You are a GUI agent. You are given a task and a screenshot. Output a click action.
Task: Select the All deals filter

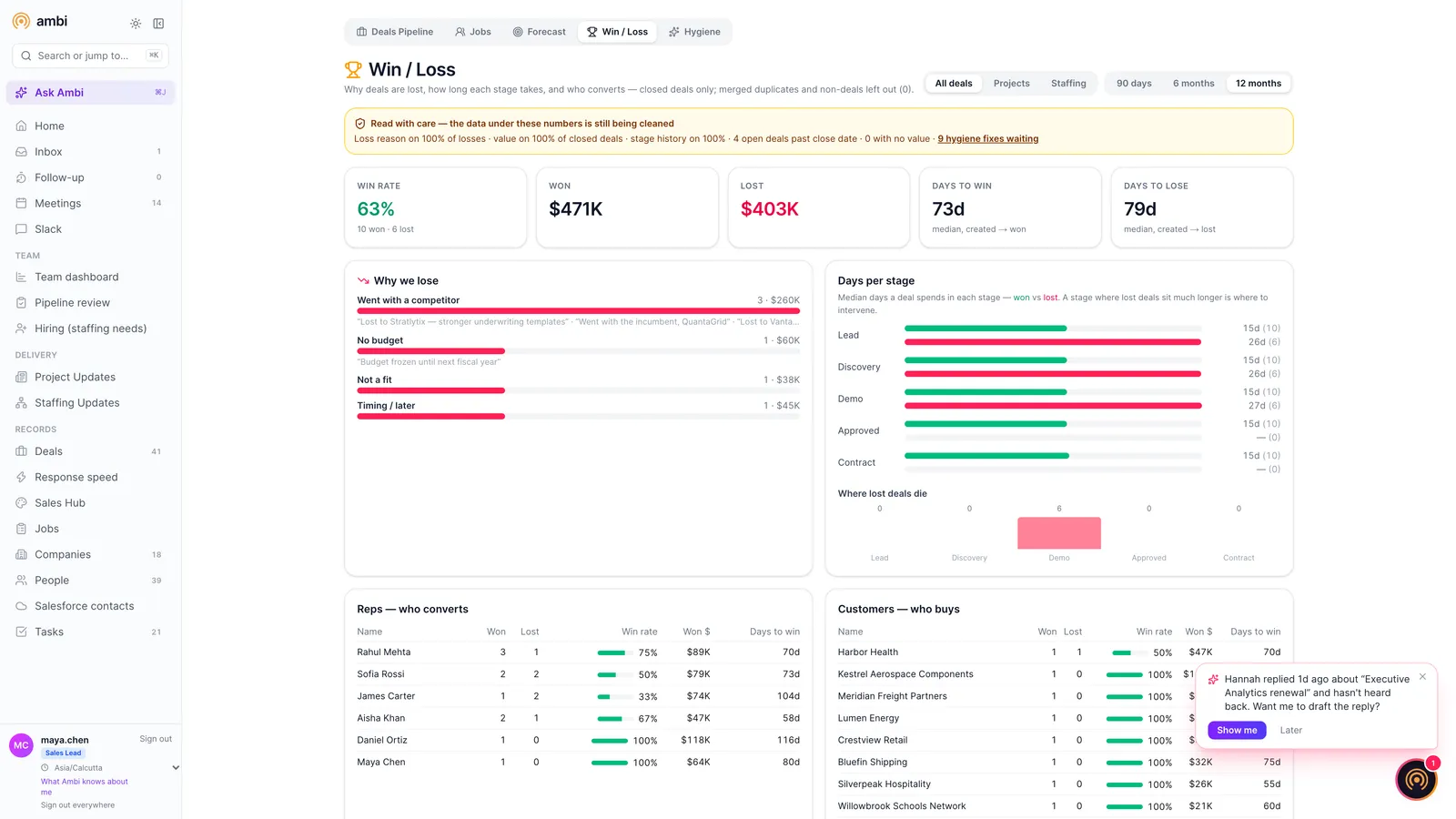tap(954, 84)
